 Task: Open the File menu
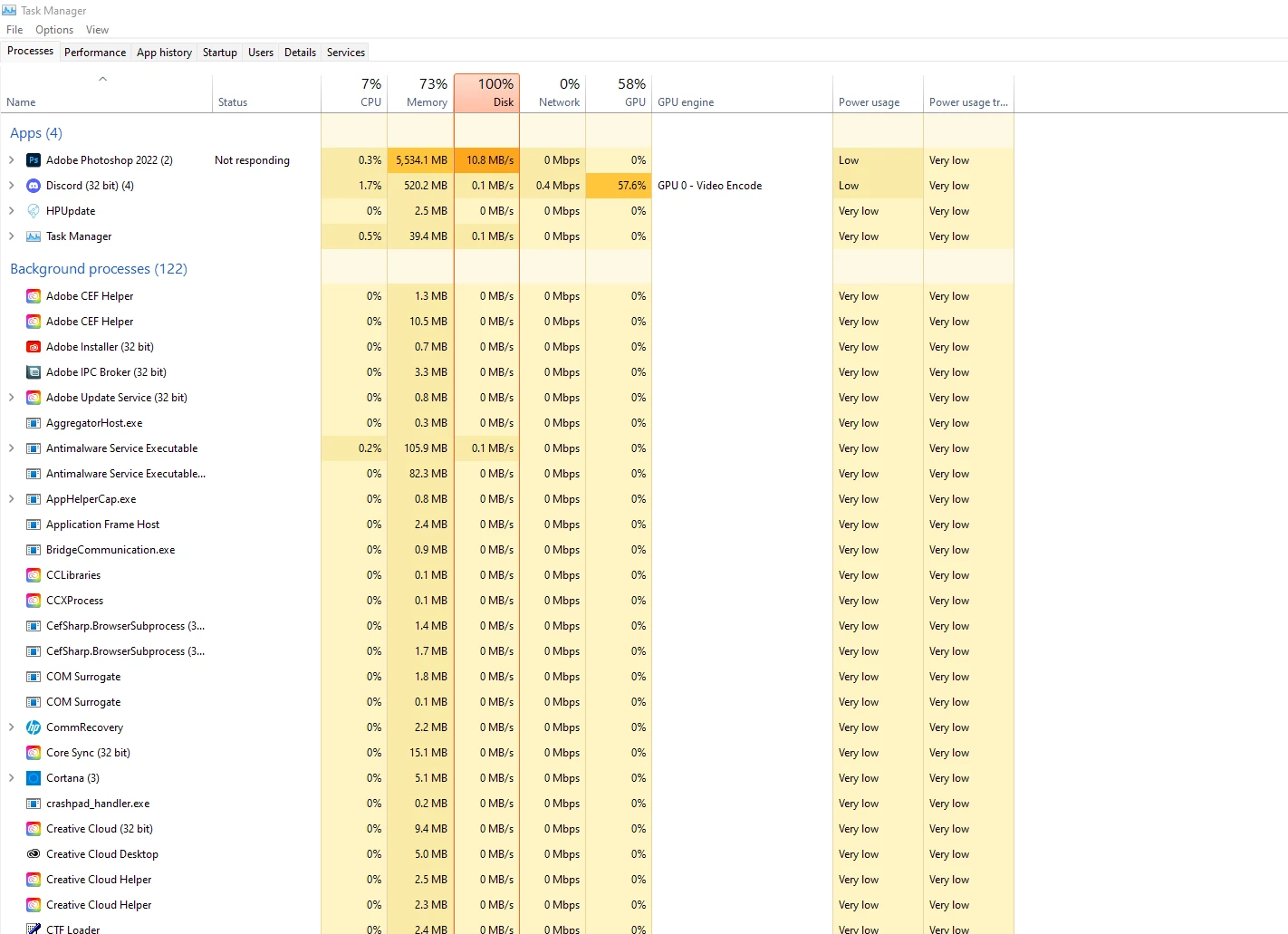click(14, 30)
